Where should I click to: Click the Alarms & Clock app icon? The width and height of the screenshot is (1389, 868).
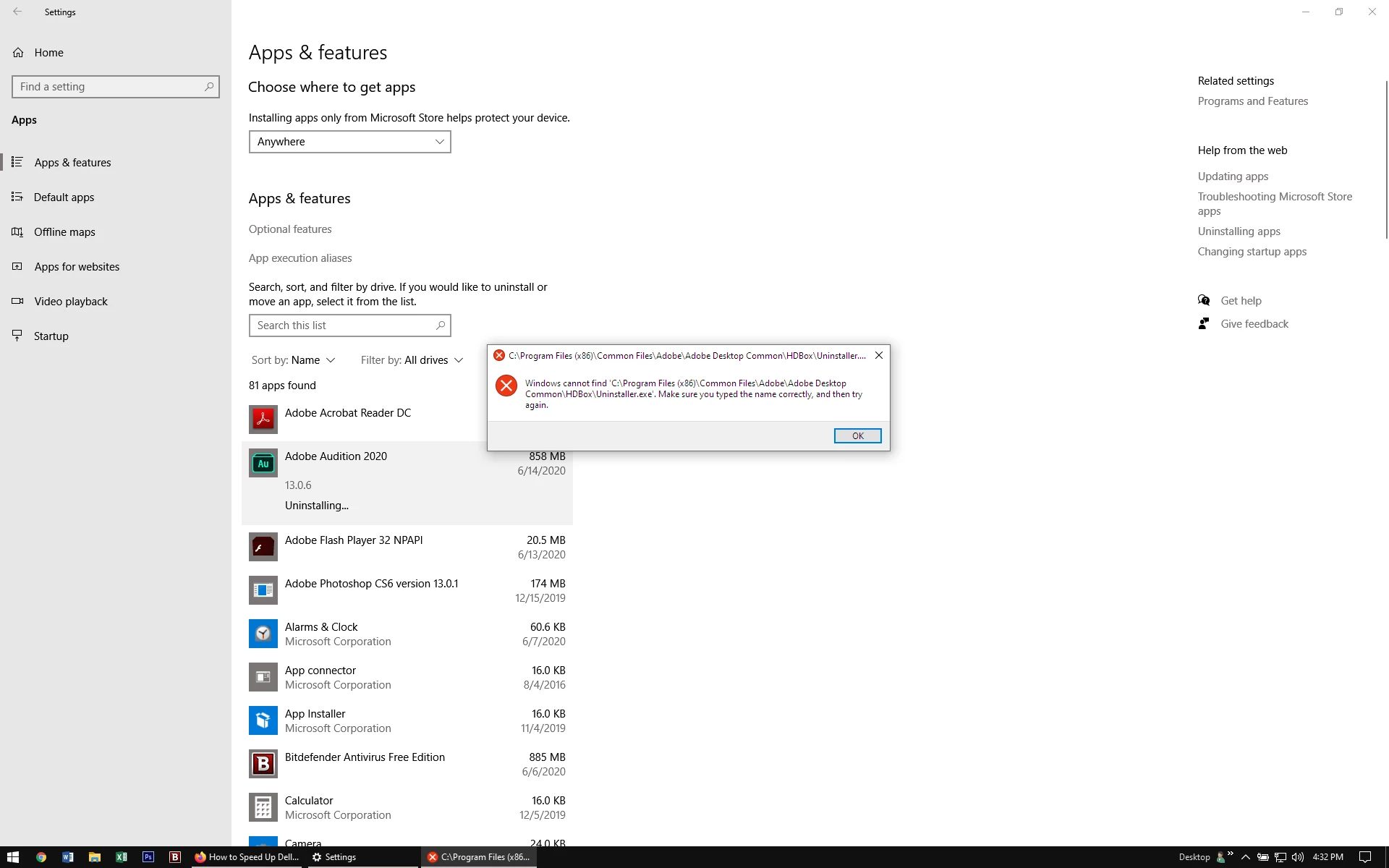point(263,634)
